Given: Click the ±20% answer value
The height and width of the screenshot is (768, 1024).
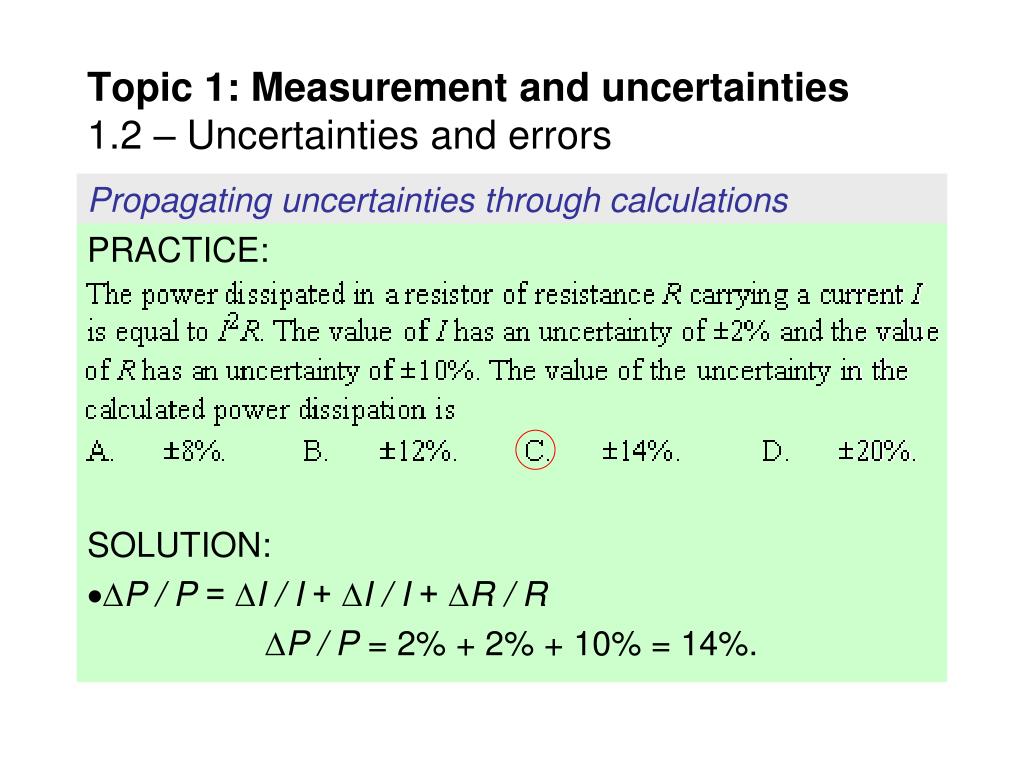Looking at the screenshot, I should tap(877, 451).
